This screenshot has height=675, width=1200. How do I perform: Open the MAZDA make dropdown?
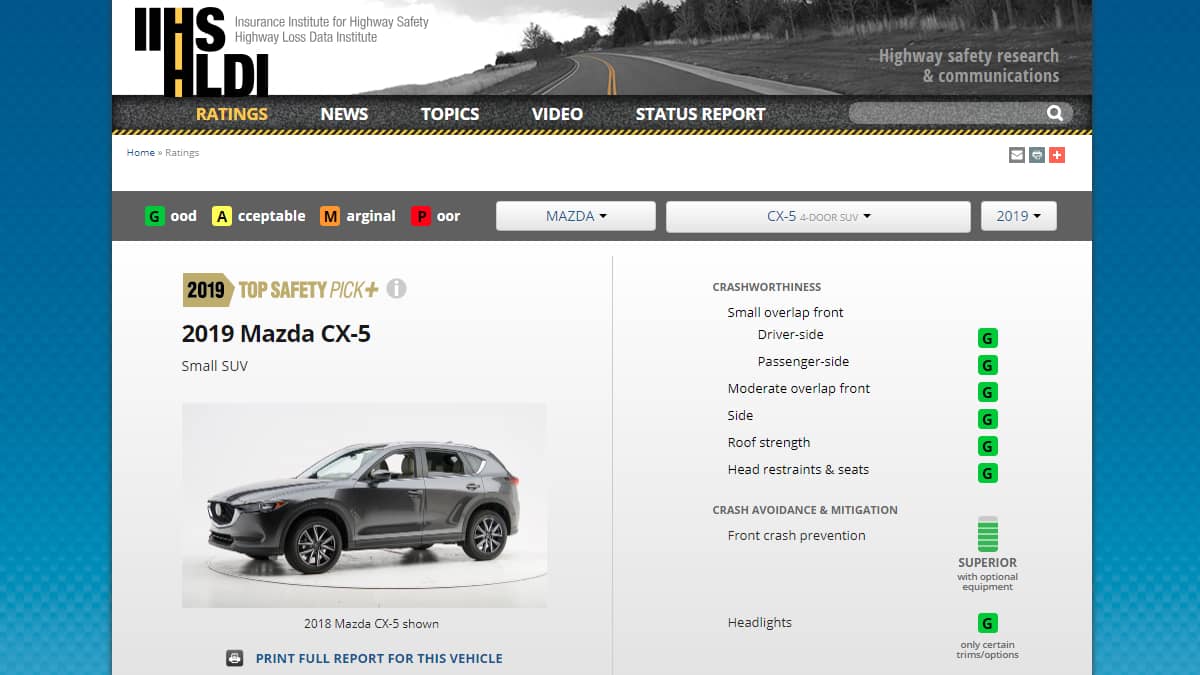[576, 216]
